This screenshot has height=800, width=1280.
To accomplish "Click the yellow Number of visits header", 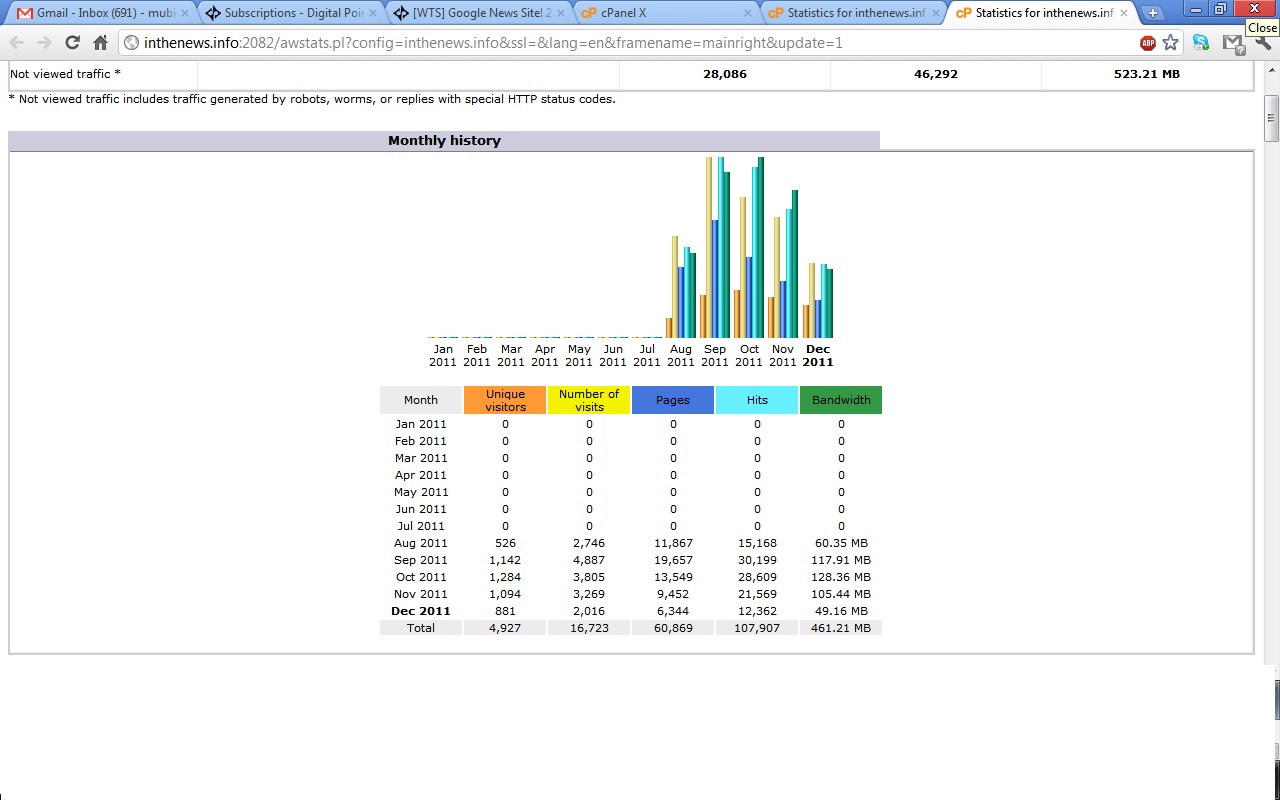I will (589, 400).
